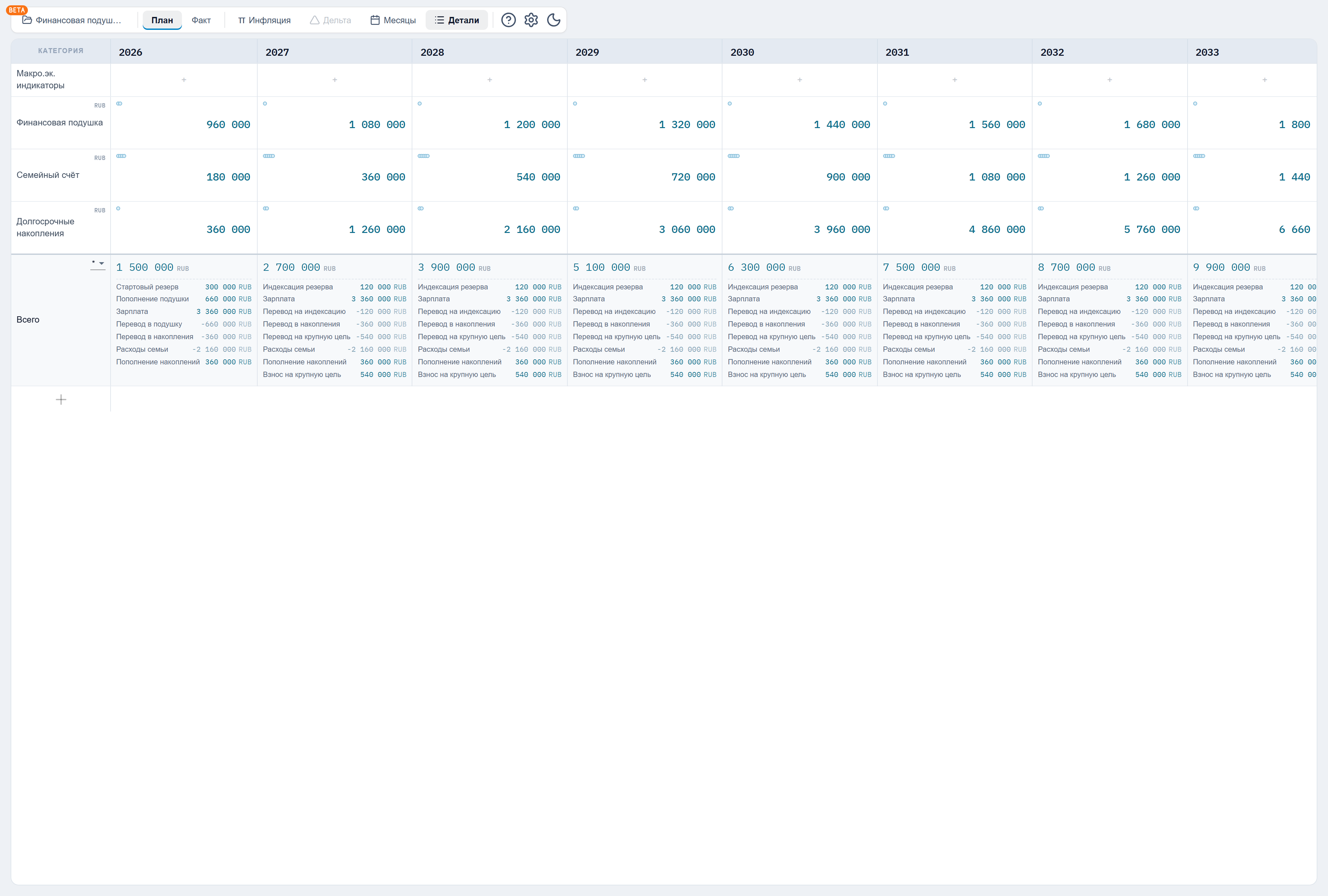1328x896 pixels.
Task: Open Финансовая подуш… file selector
Action: (72, 20)
